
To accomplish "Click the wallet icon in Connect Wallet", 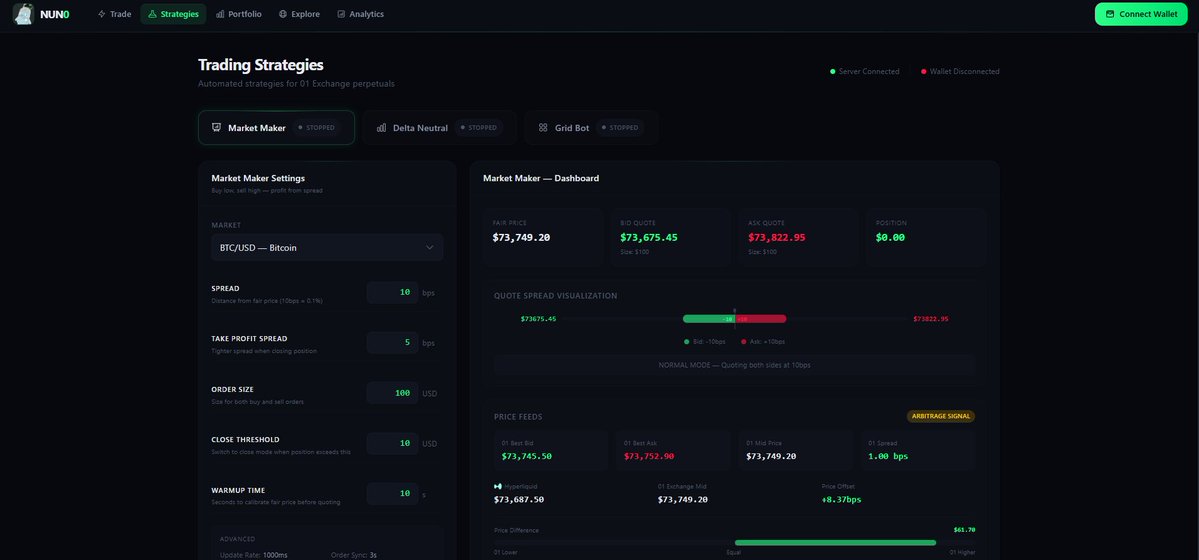I will tap(1110, 14).
